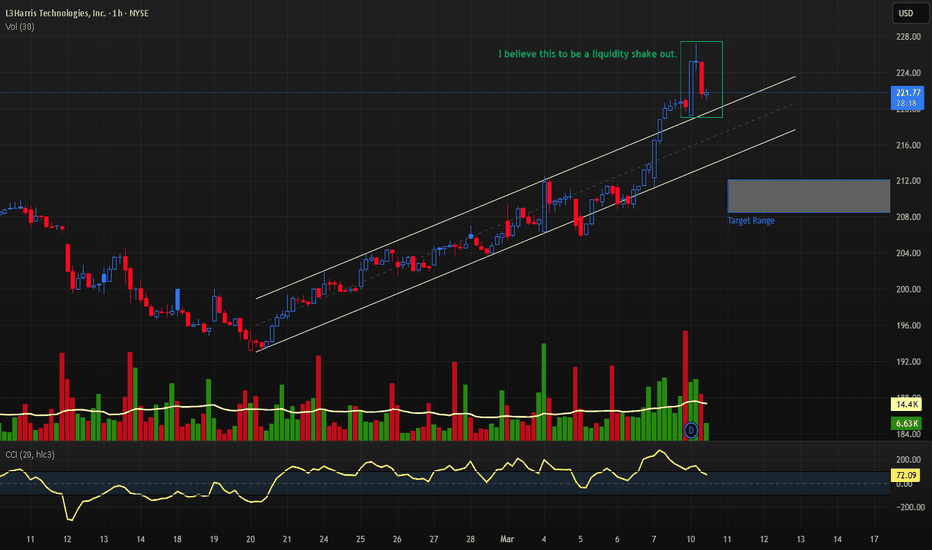Viewport: 932px width, 550px height.
Task: Click date 25 on time axis
Action: [361, 539]
